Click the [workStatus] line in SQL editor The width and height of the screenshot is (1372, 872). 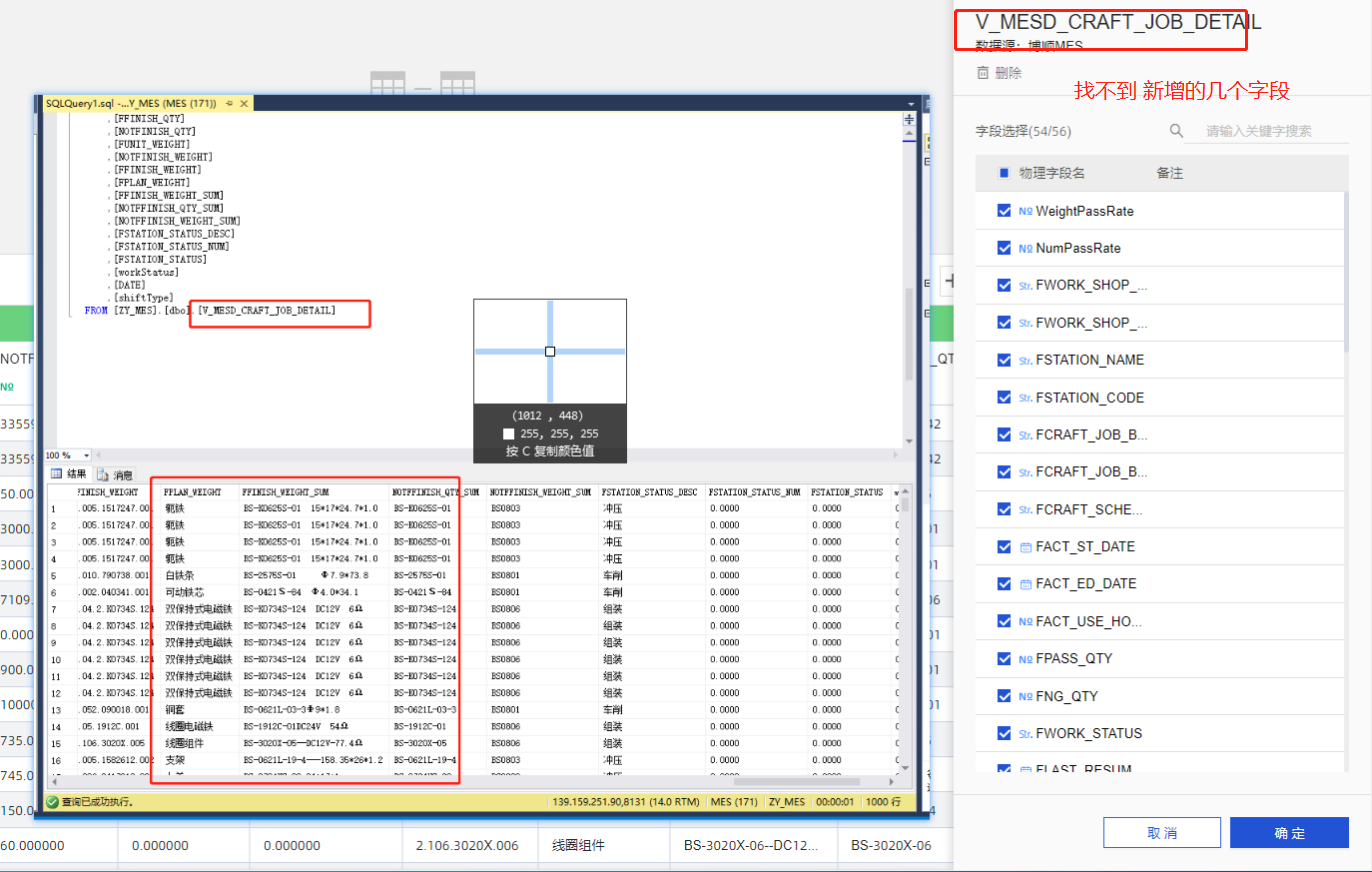(x=146, y=272)
